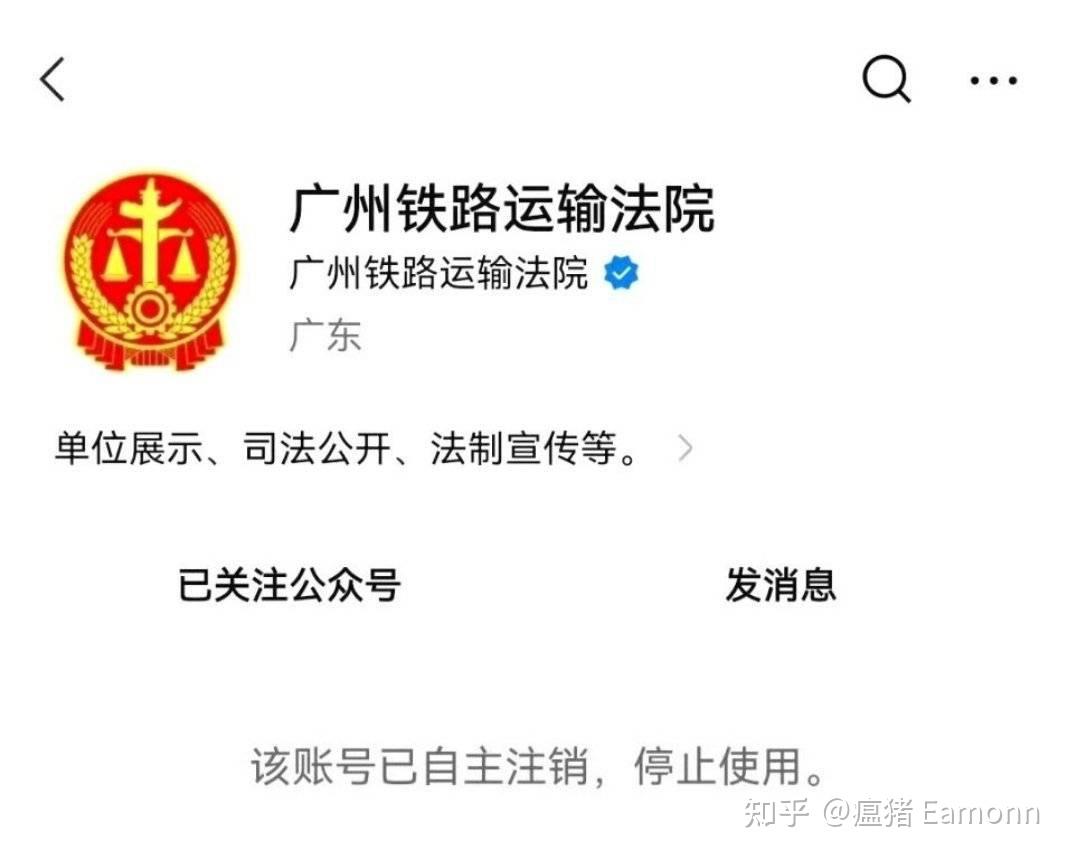The width and height of the screenshot is (1068, 857).
Task: Click the 停止使用 part of the notice
Action: click(x=718, y=766)
